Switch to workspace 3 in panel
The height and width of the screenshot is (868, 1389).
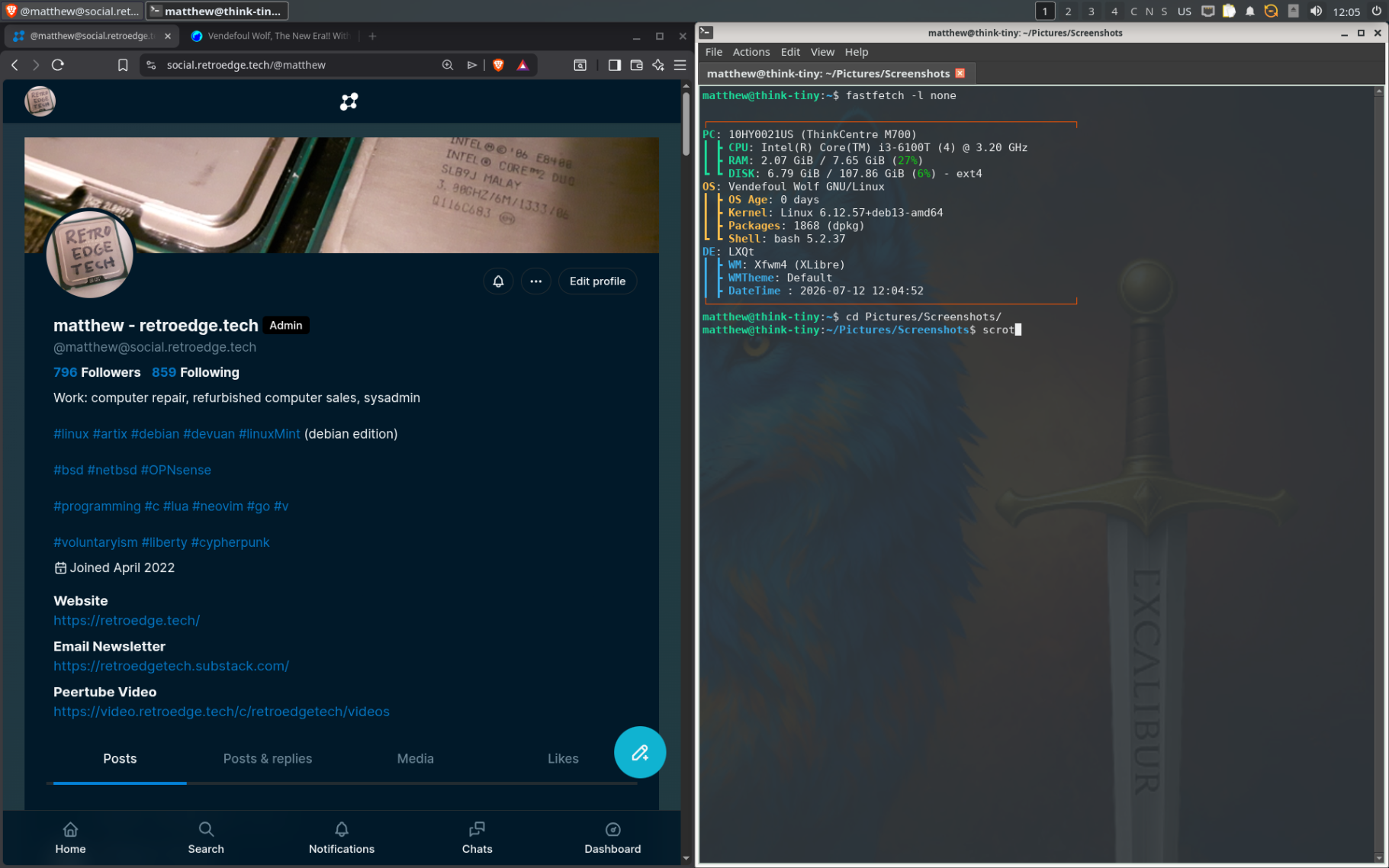click(1091, 11)
